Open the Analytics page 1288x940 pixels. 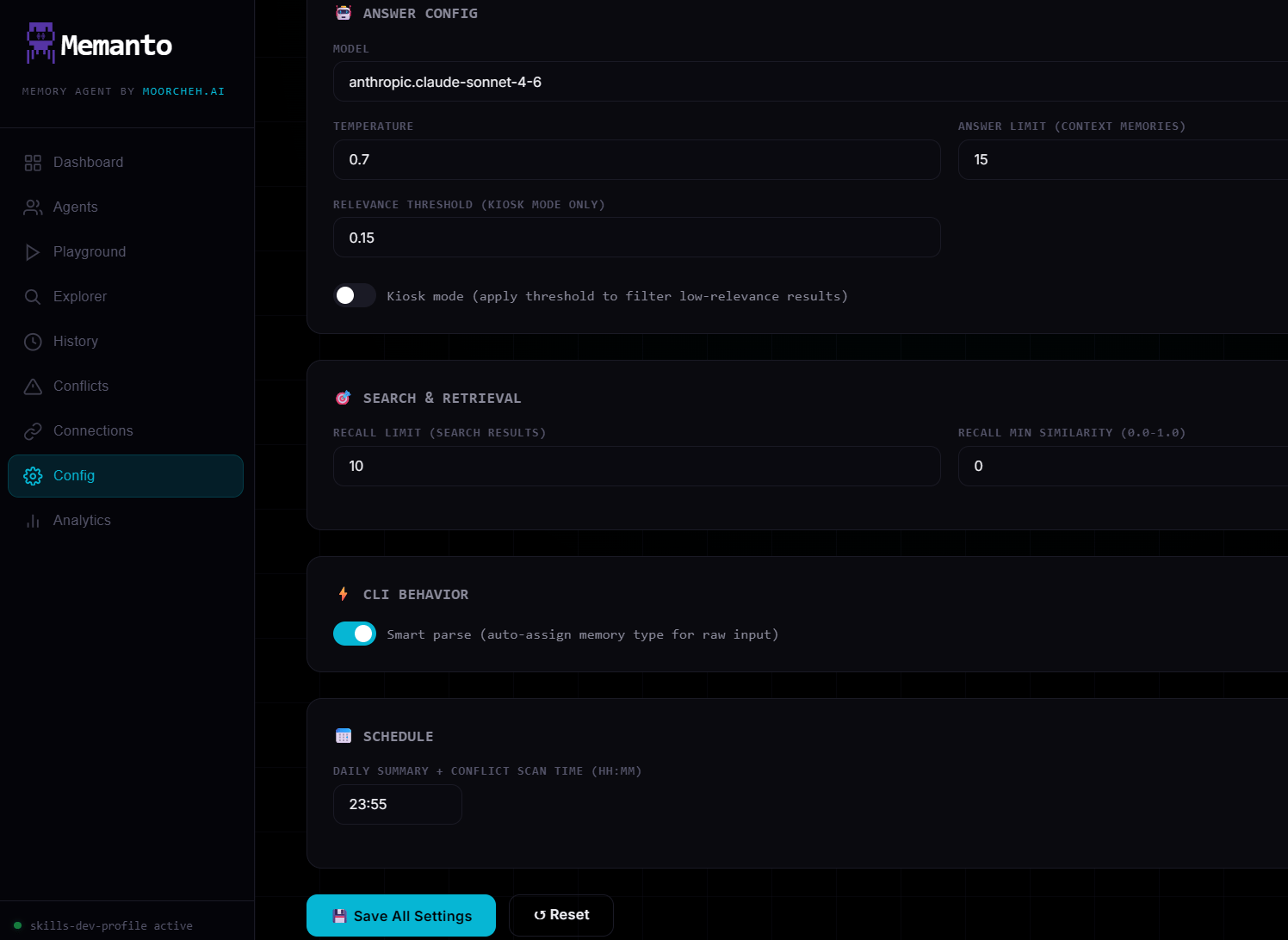pos(126,521)
